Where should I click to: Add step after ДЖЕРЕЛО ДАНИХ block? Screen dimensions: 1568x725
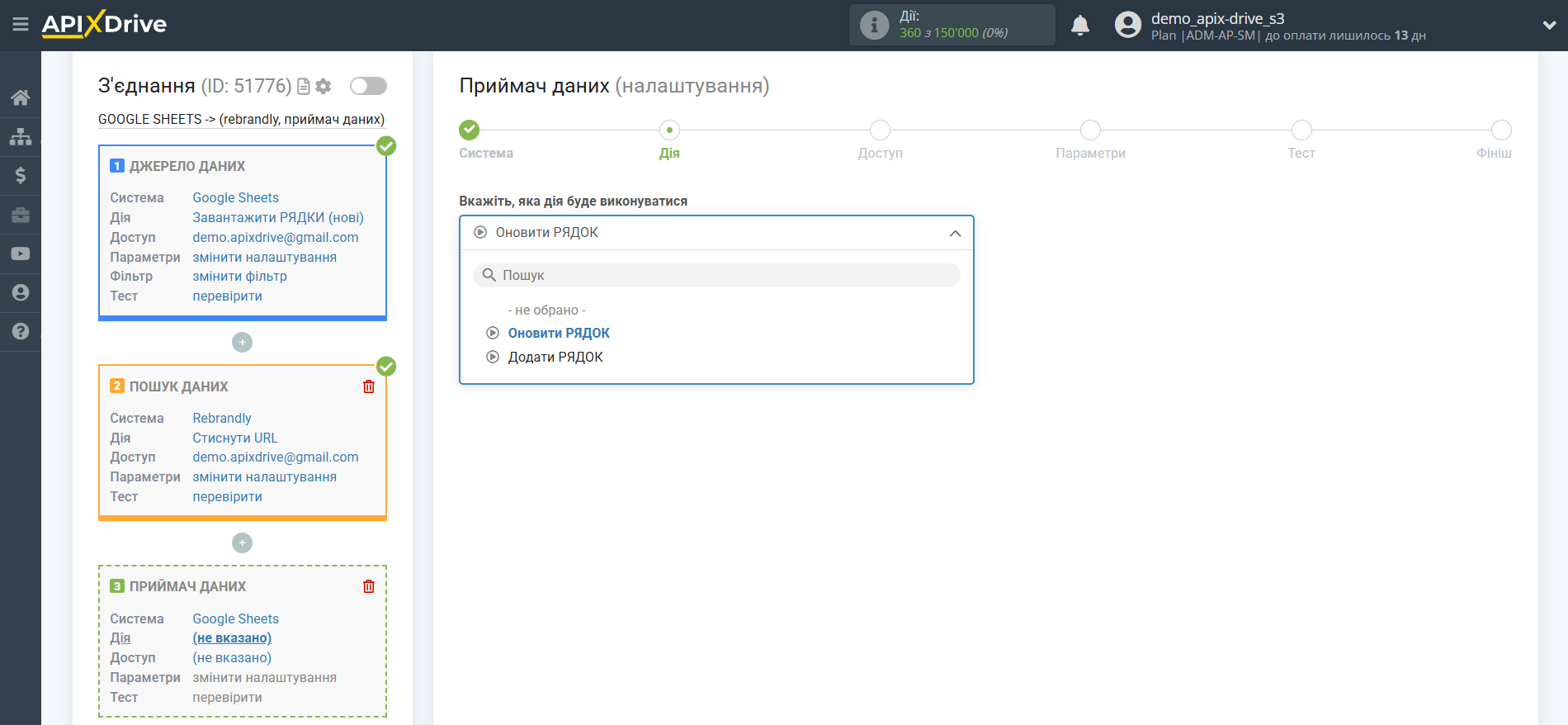coord(242,342)
